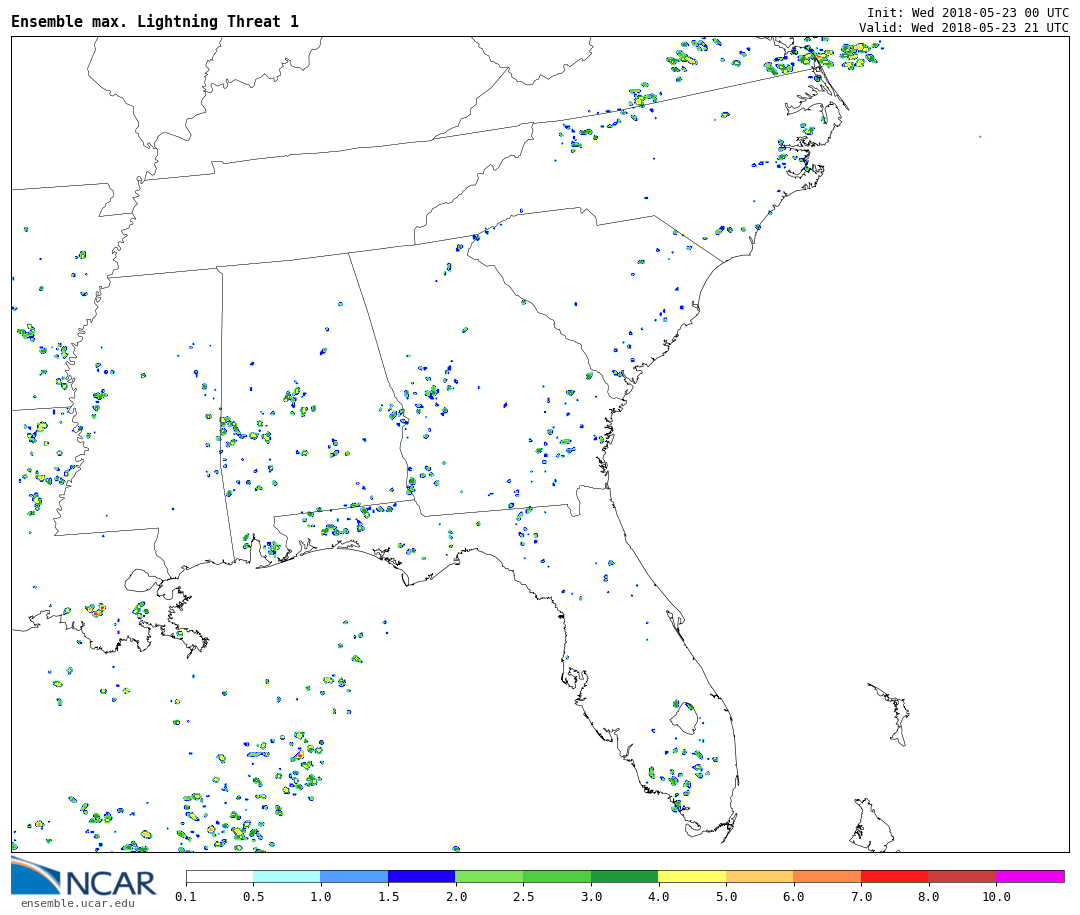The width and height of the screenshot is (1080, 915).
Task: Select the white color bar segment
Action: (x=219, y=876)
